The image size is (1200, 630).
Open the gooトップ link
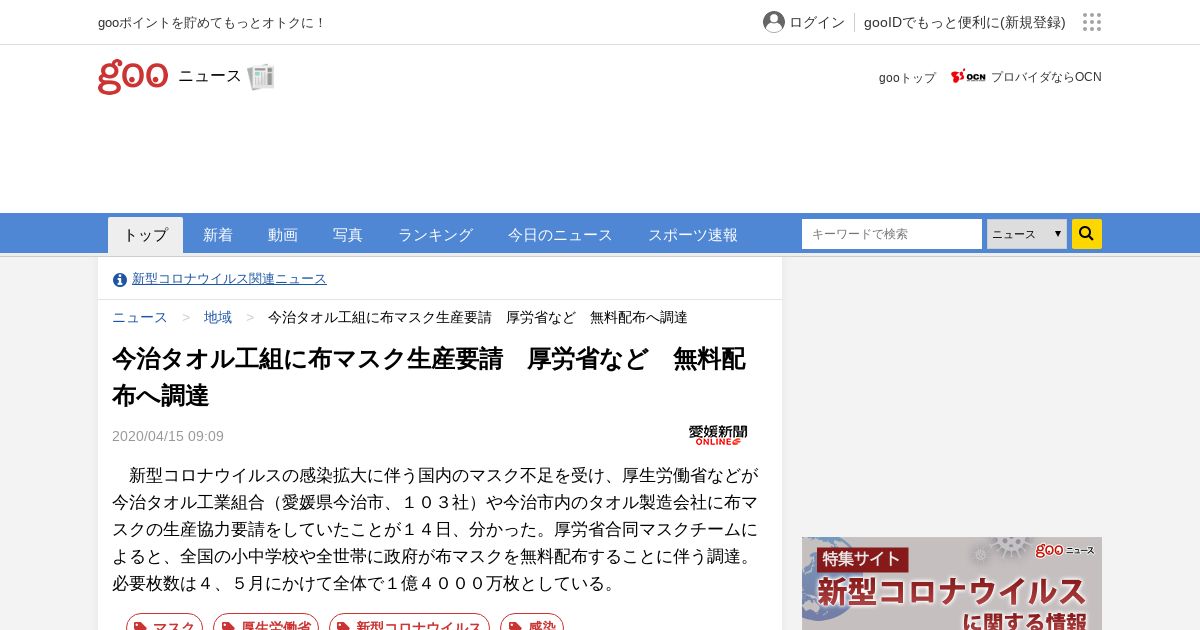[907, 77]
